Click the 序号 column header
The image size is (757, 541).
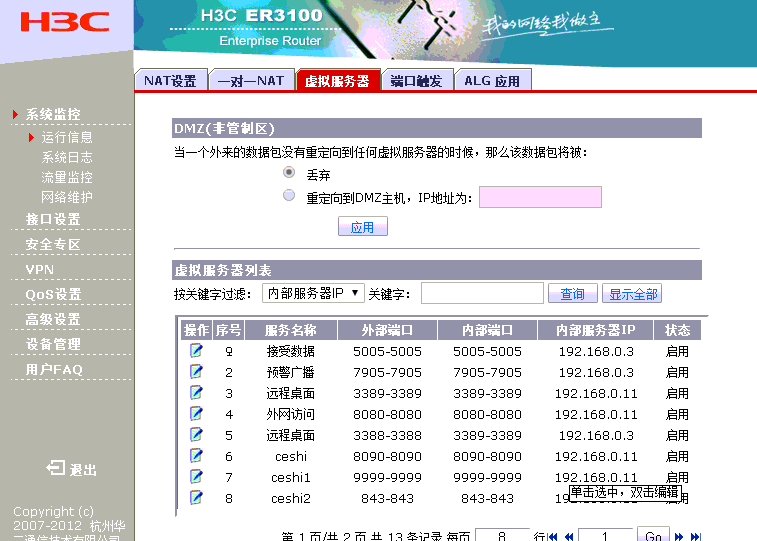(x=228, y=330)
